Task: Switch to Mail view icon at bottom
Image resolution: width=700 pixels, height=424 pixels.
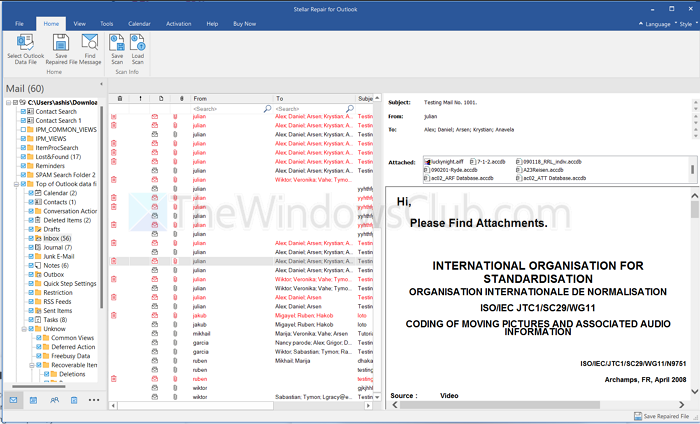Action: click(x=13, y=400)
